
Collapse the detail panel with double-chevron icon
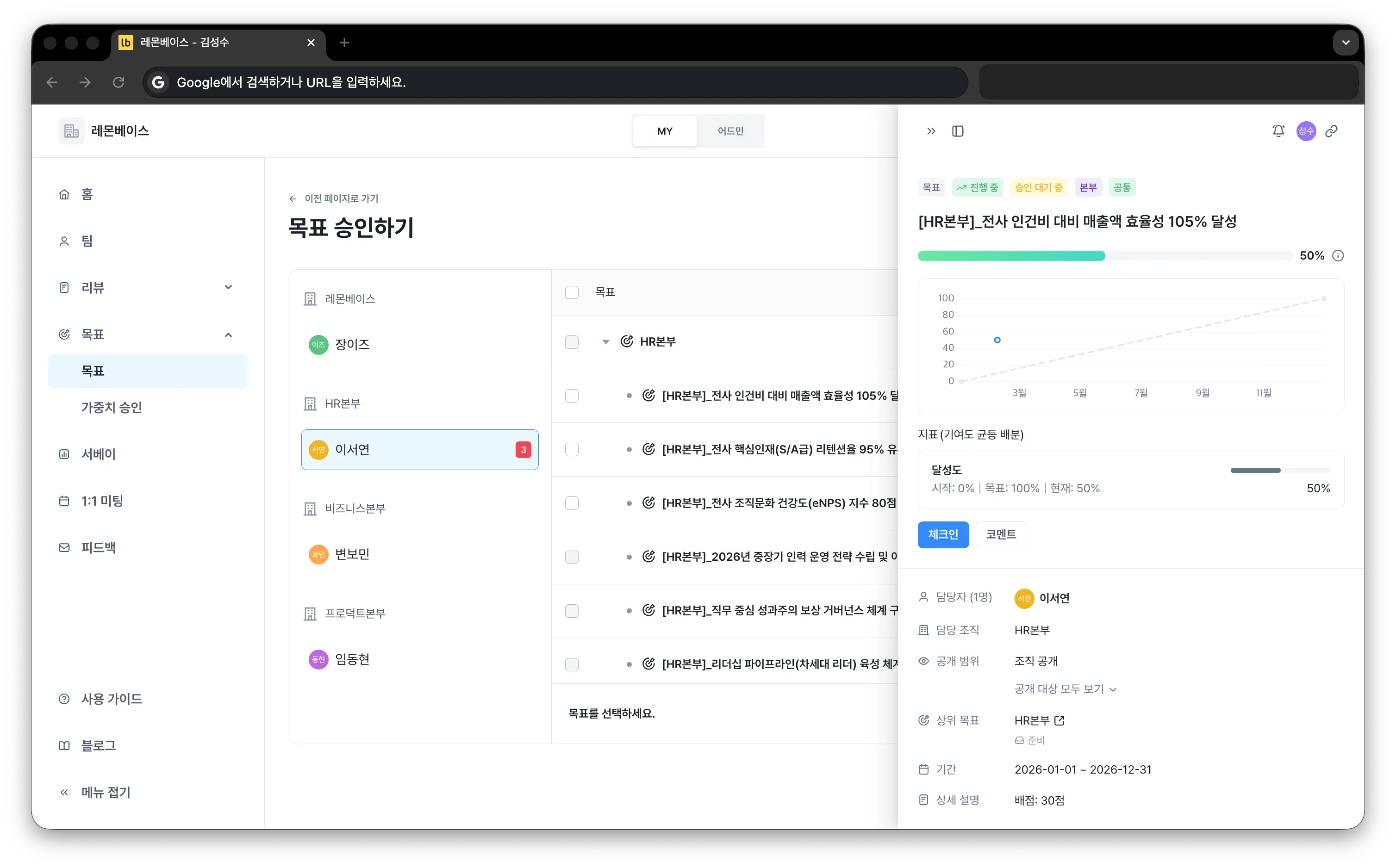pyautogui.click(x=931, y=131)
